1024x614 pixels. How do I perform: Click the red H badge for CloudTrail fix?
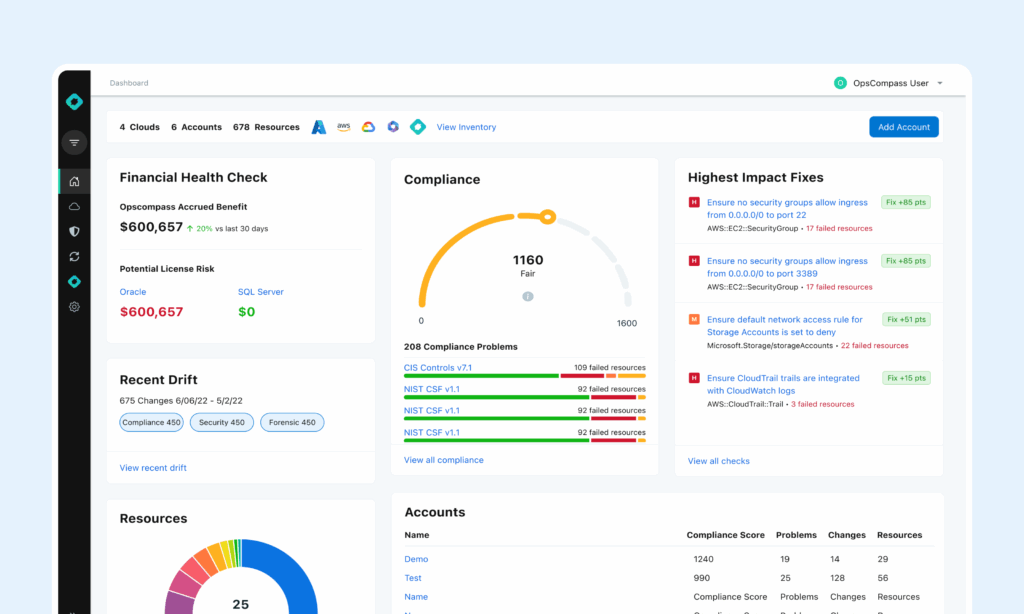coord(694,378)
